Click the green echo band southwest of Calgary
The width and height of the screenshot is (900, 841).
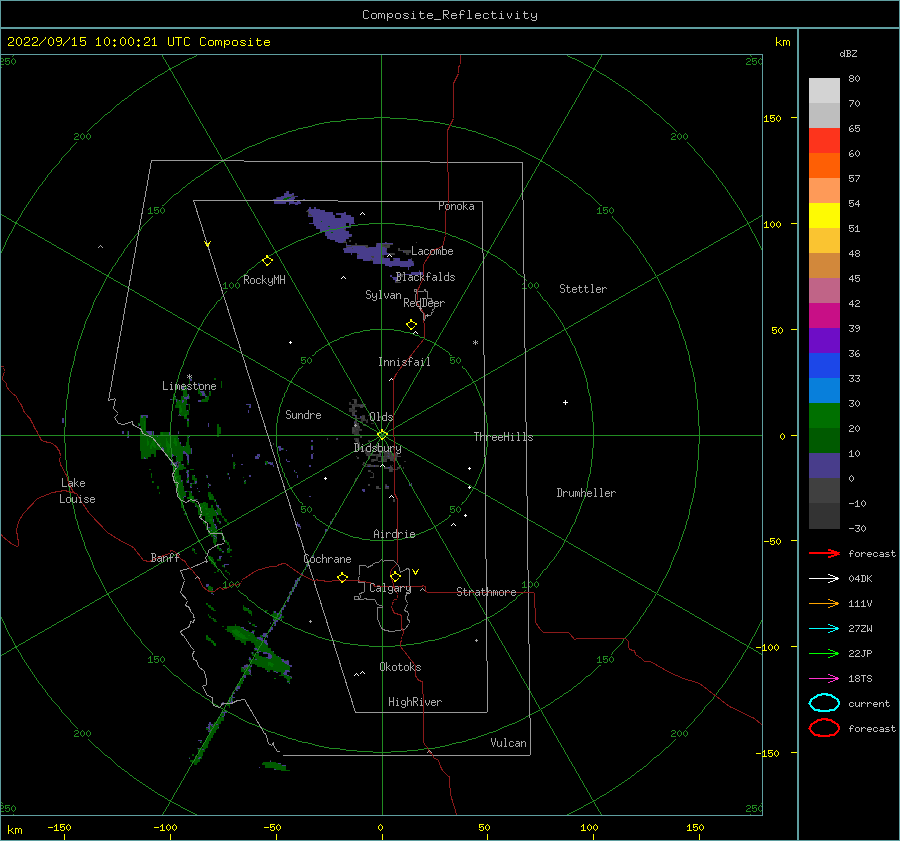(259, 651)
